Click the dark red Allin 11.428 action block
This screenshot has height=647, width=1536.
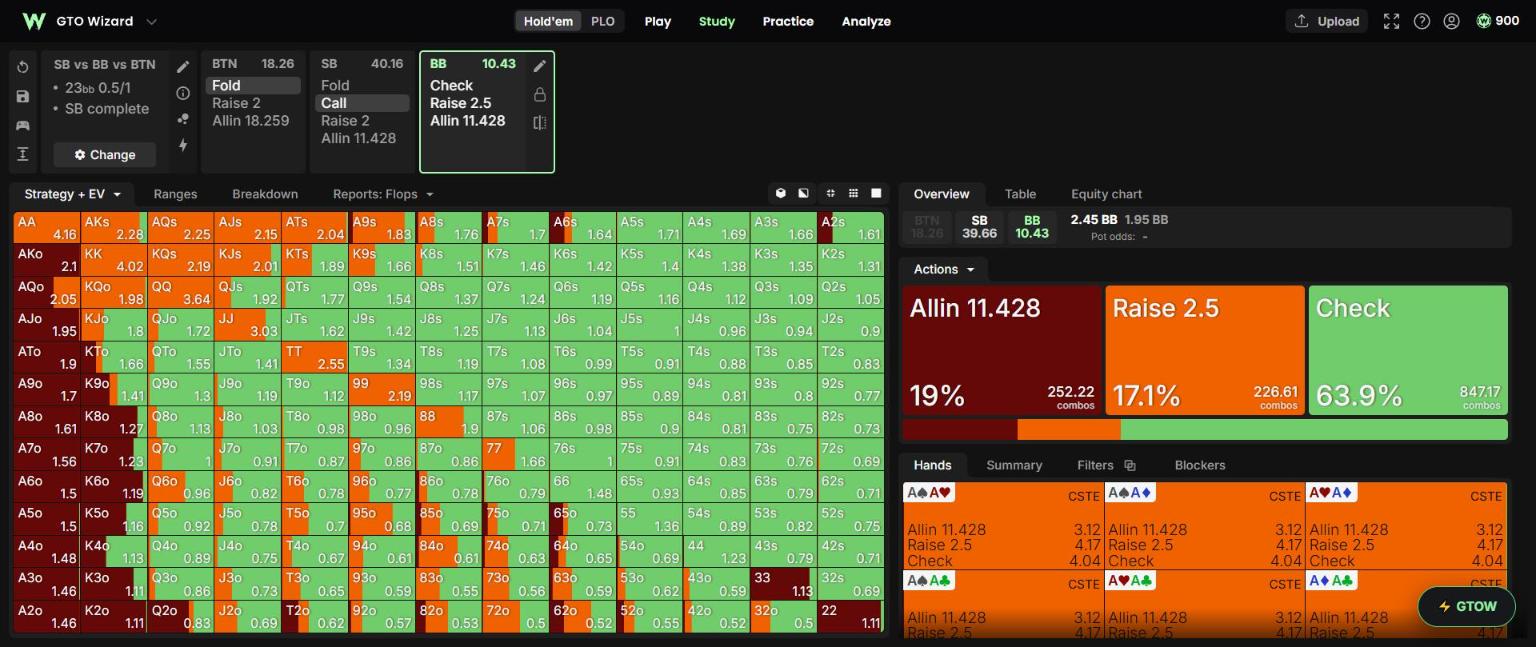pos(1002,351)
